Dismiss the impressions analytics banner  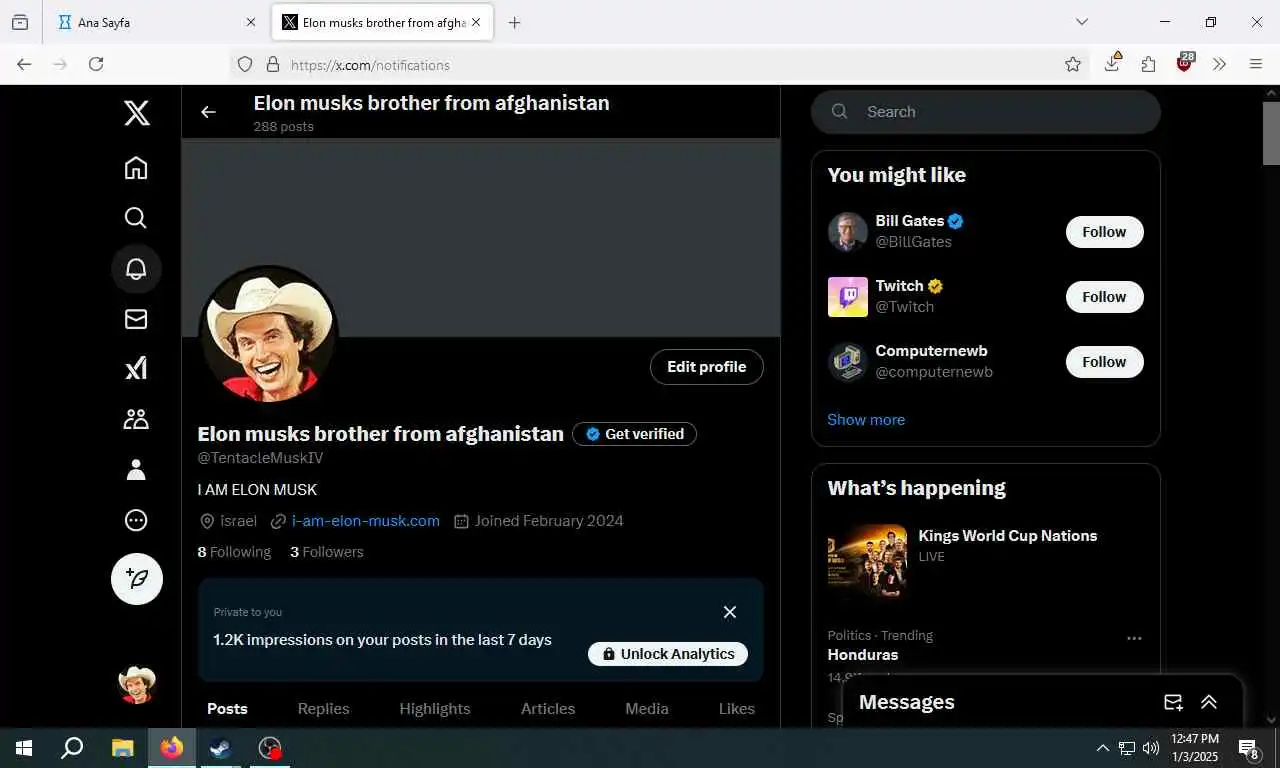730,612
